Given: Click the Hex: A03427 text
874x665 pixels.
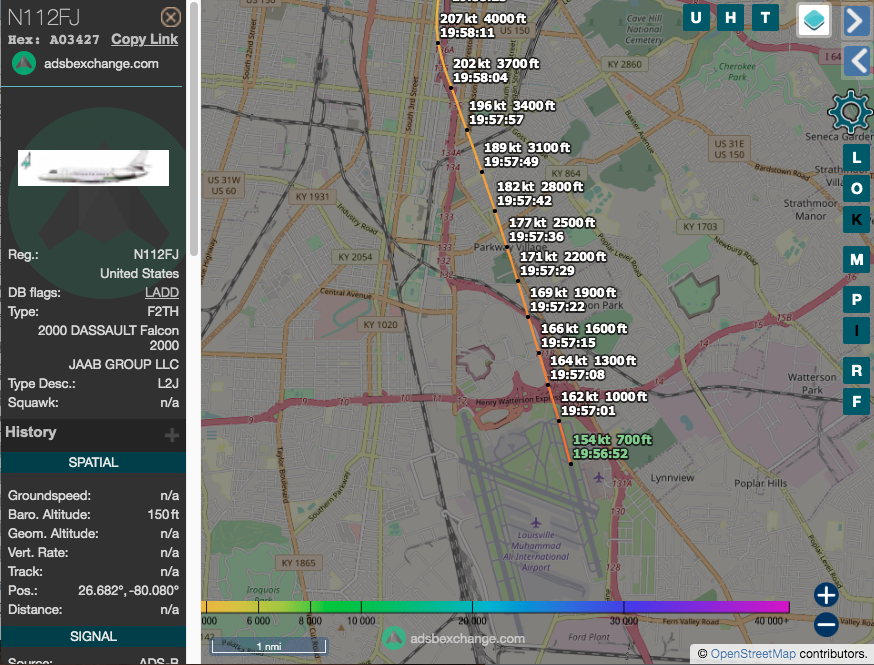Looking at the screenshot, I should coord(54,40).
